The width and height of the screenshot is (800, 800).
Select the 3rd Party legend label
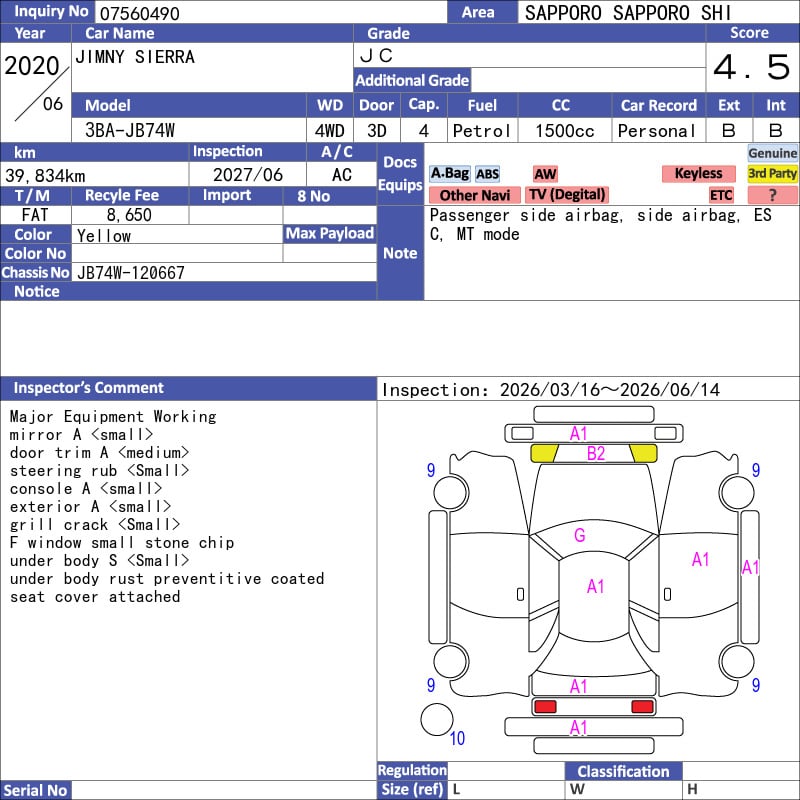coord(773,174)
